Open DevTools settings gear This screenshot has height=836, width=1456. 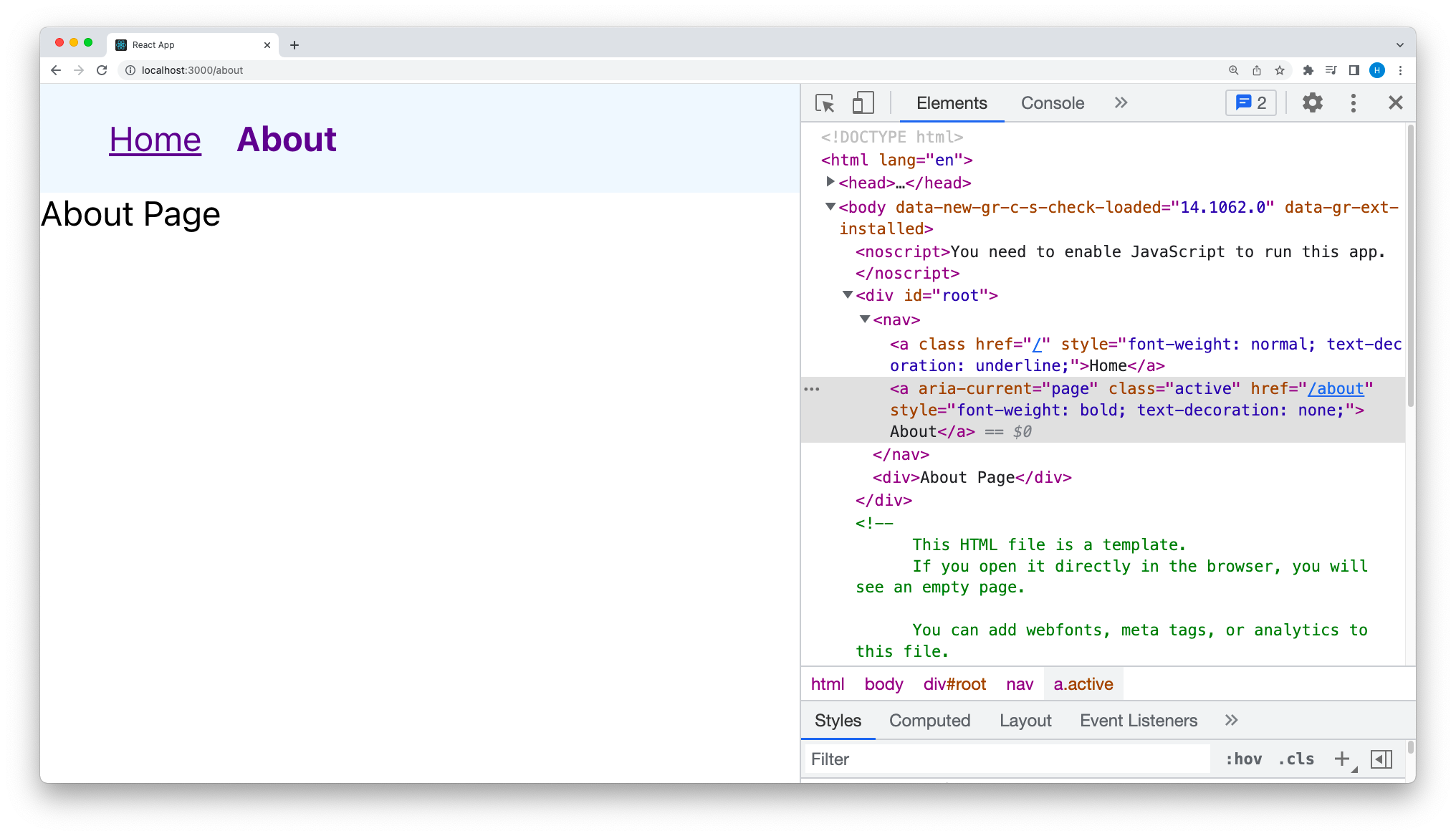click(1312, 103)
